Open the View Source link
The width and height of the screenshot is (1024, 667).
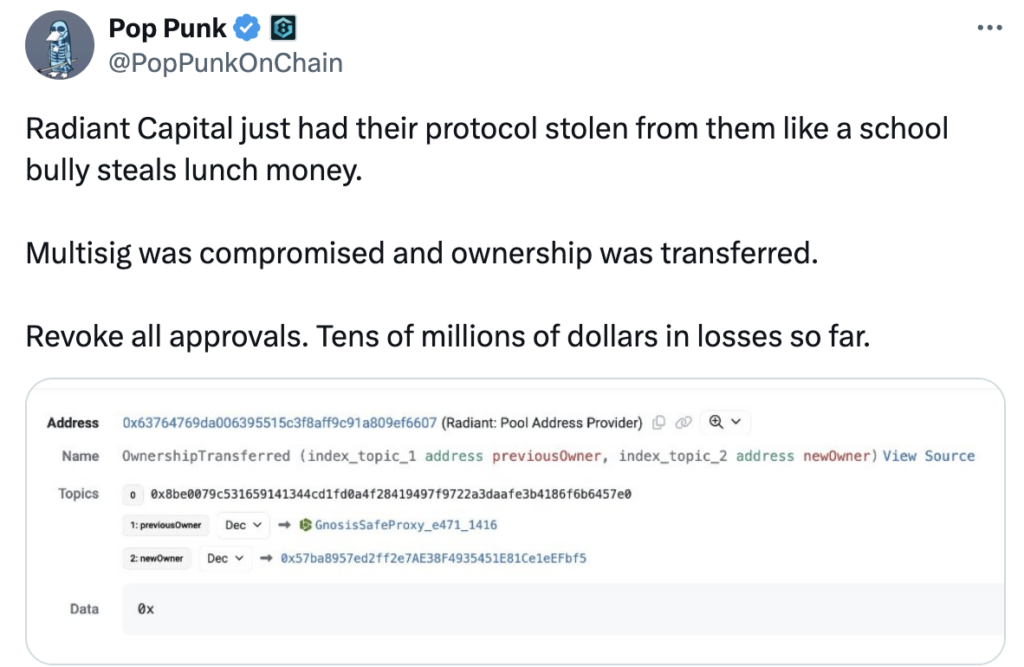929,456
